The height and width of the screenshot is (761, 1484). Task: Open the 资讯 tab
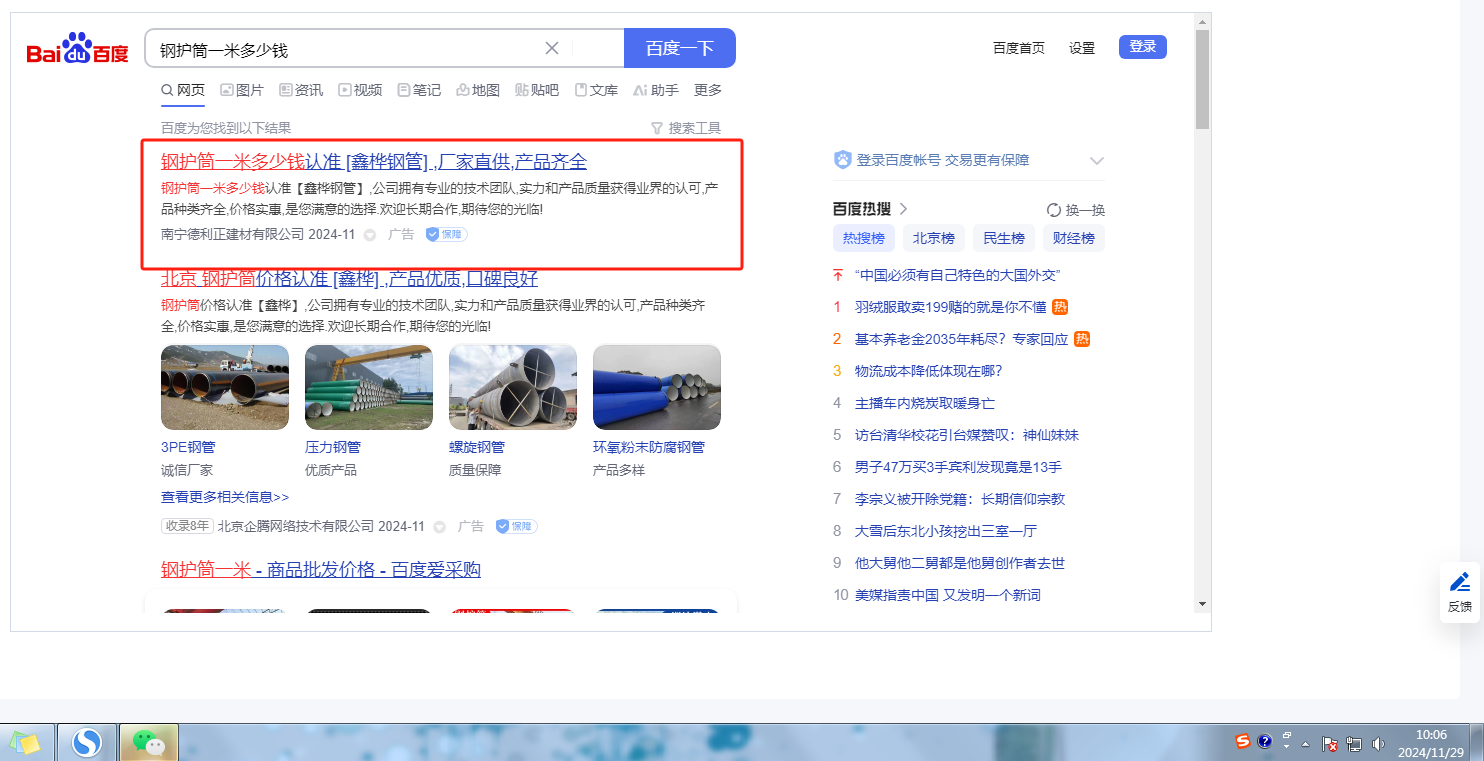pos(301,90)
